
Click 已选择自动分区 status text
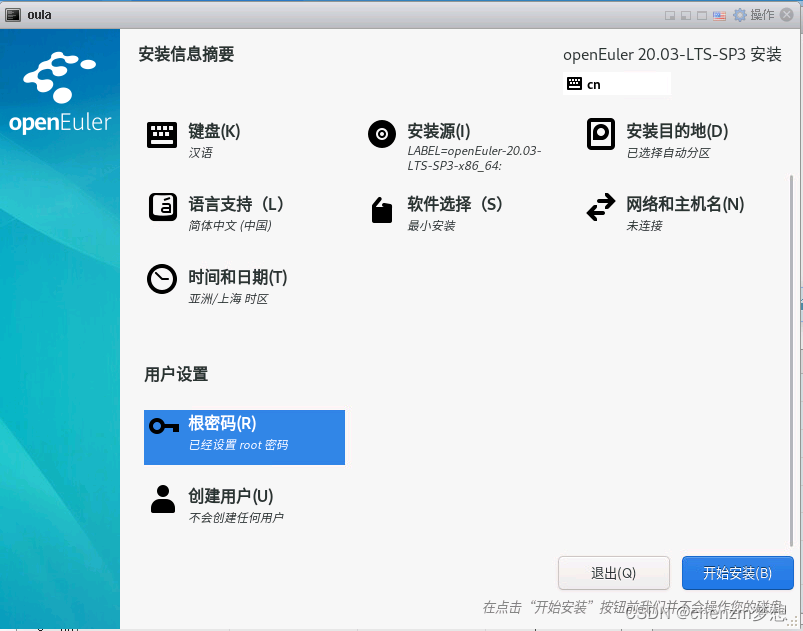pyautogui.click(x=668, y=153)
